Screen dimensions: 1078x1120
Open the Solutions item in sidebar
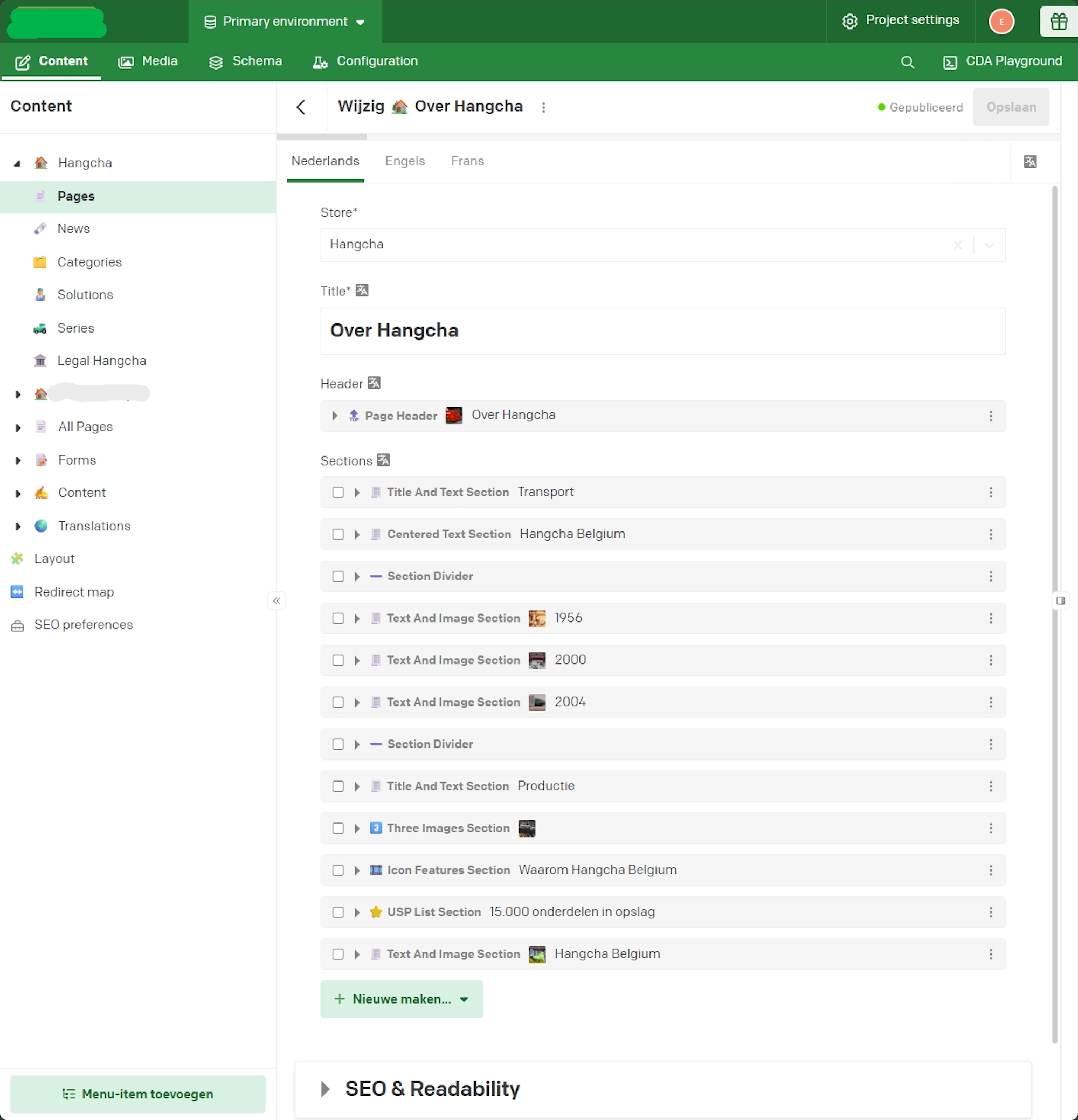(x=85, y=295)
